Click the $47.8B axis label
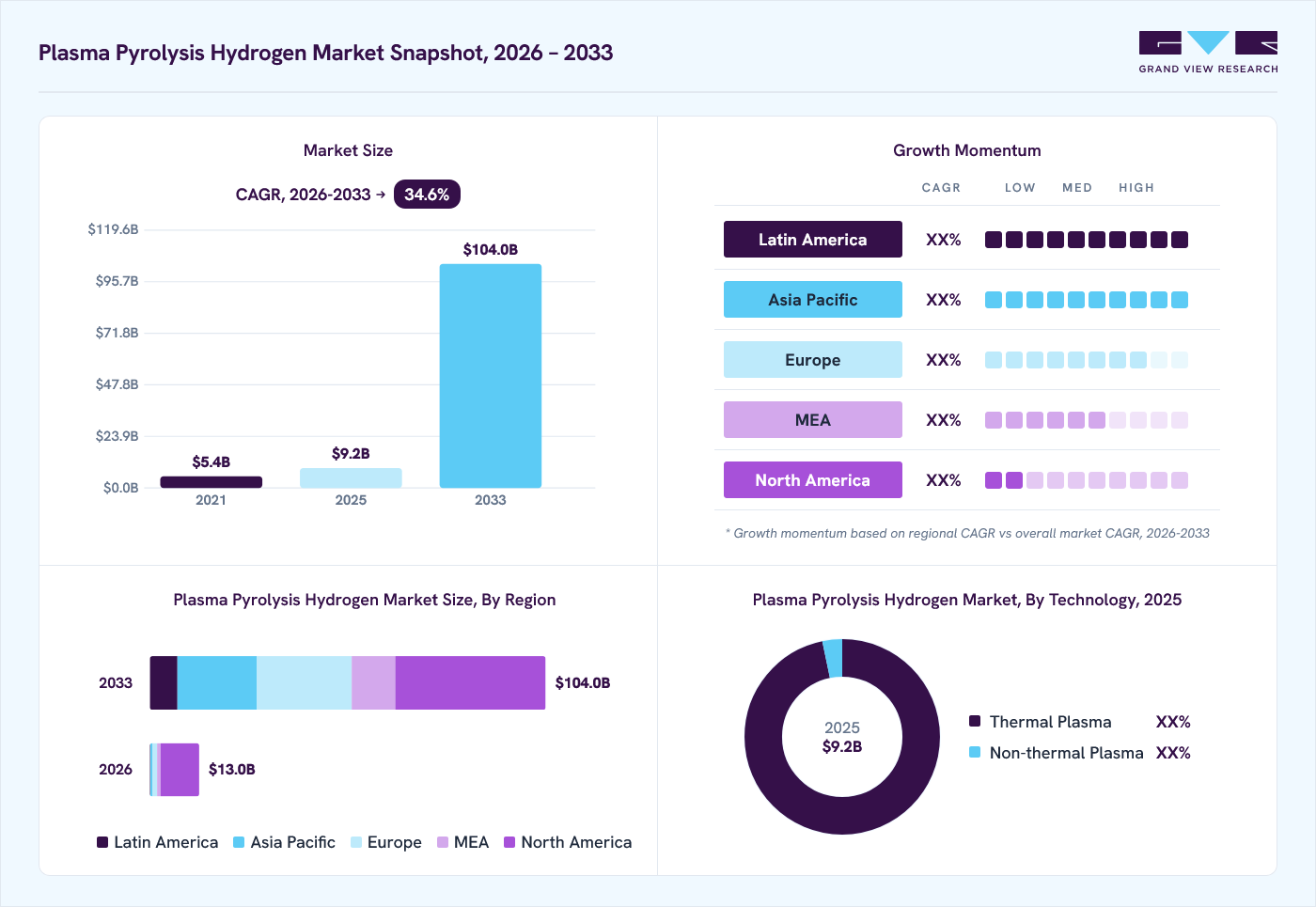Screen dimensions: 1316x907 point(117,384)
